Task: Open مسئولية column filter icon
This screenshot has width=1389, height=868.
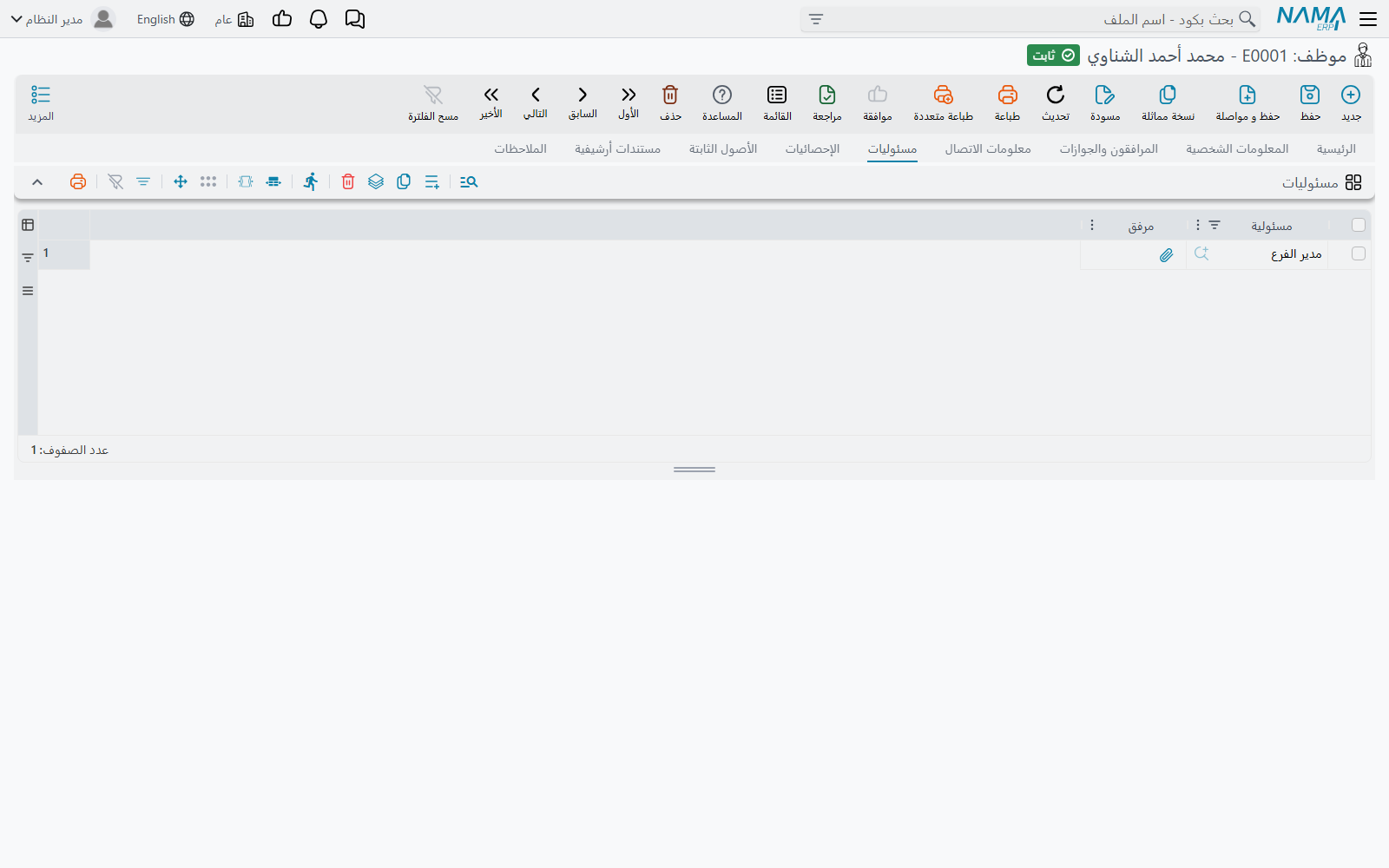Action: click(x=1215, y=225)
